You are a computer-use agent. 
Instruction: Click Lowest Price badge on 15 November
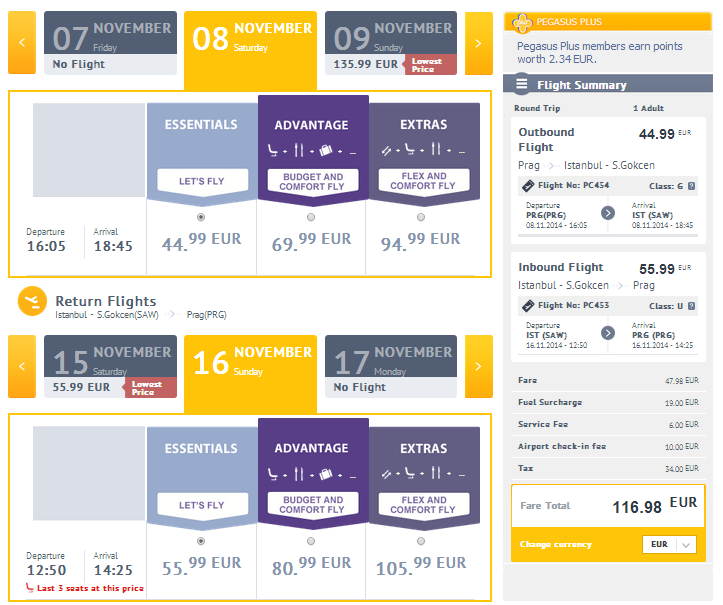click(x=150, y=388)
